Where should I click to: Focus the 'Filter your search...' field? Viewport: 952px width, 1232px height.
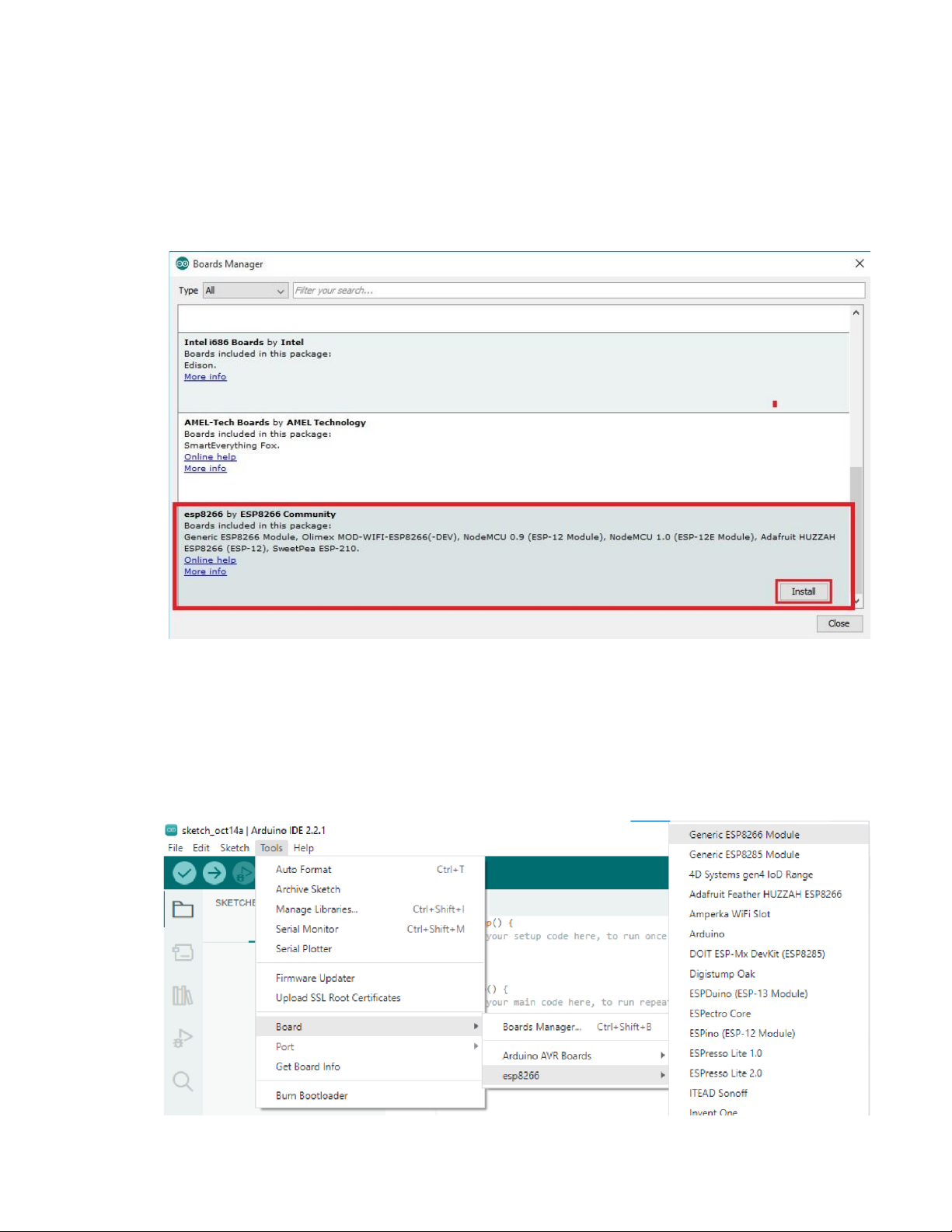[x=579, y=291]
